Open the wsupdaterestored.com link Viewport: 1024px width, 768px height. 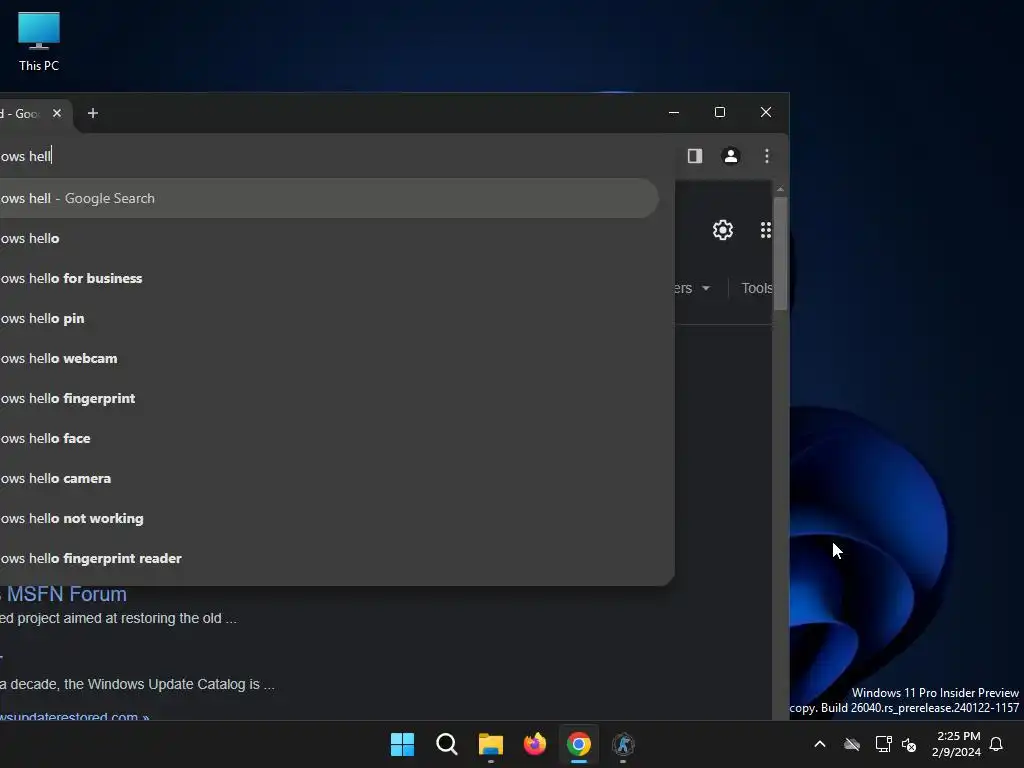74,716
